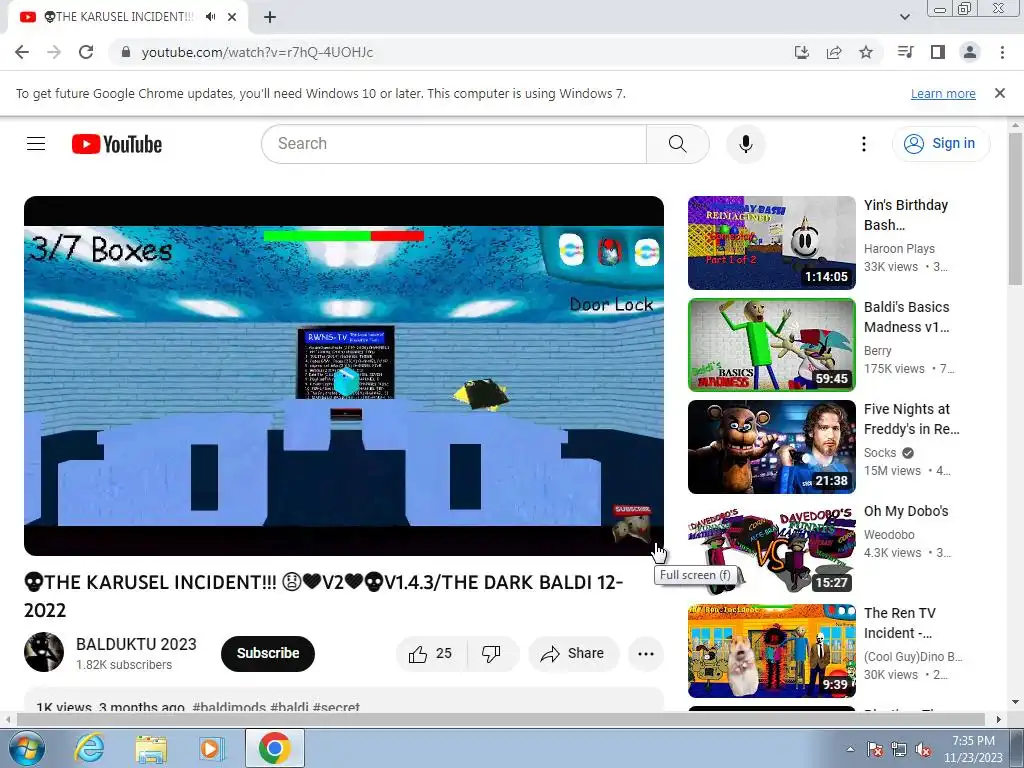Image resolution: width=1024 pixels, height=768 pixels.
Task: Click the horizontal page scrollbar
Action: coord(500,720)
